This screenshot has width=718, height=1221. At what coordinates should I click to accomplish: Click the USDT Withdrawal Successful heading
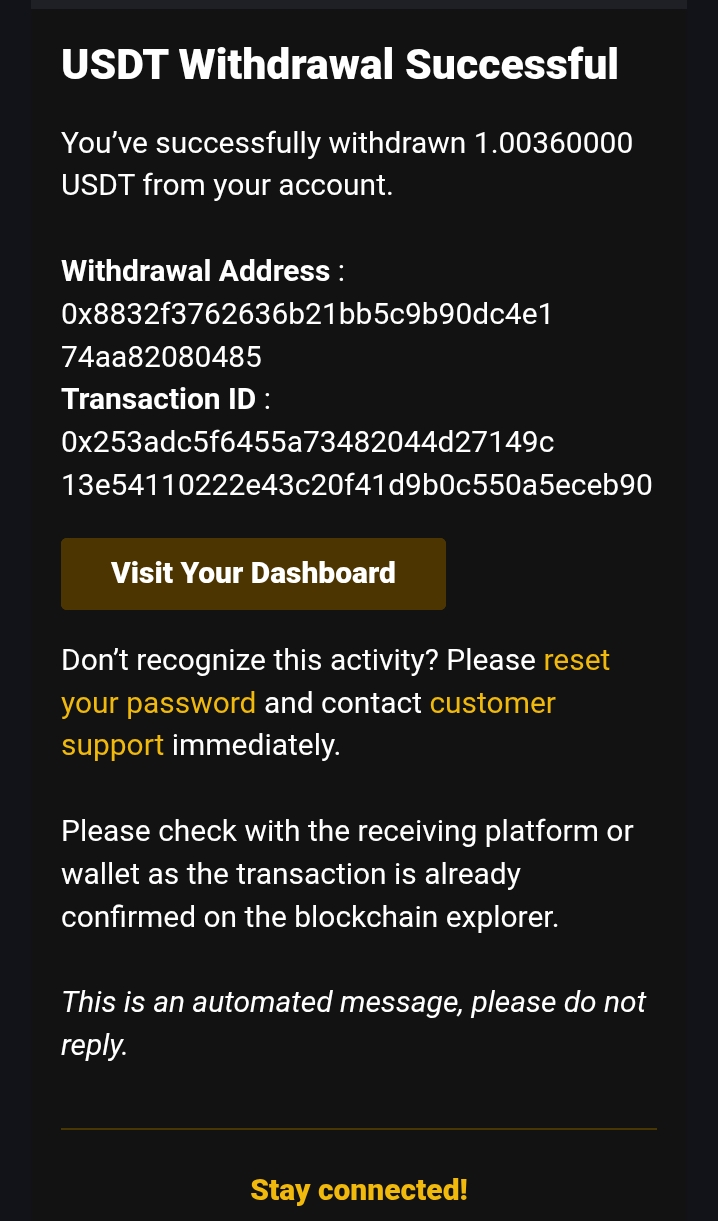(x=340, y=65)
